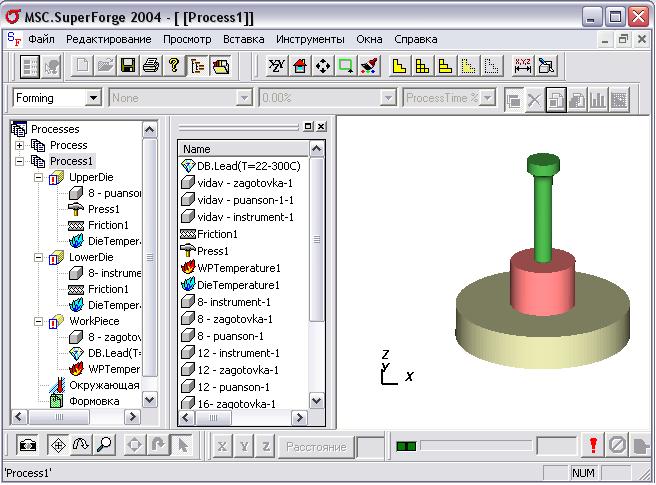This screenshot has width=656, height=485.
Task: Click the first yellow L-shaped view icon
Action: [399, 66]
